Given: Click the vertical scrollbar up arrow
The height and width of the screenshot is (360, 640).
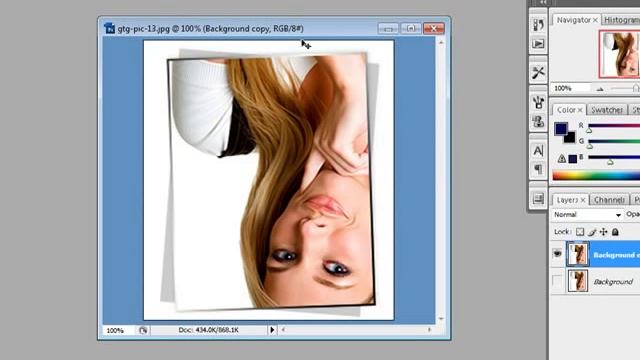Looking at the screenshot, I should tap(441, 43).
